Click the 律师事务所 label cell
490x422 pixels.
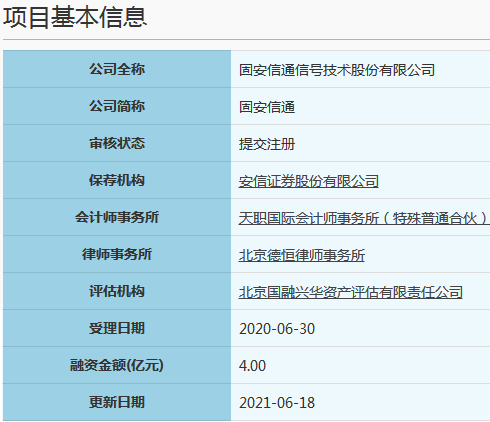click(x=117, y=254)
